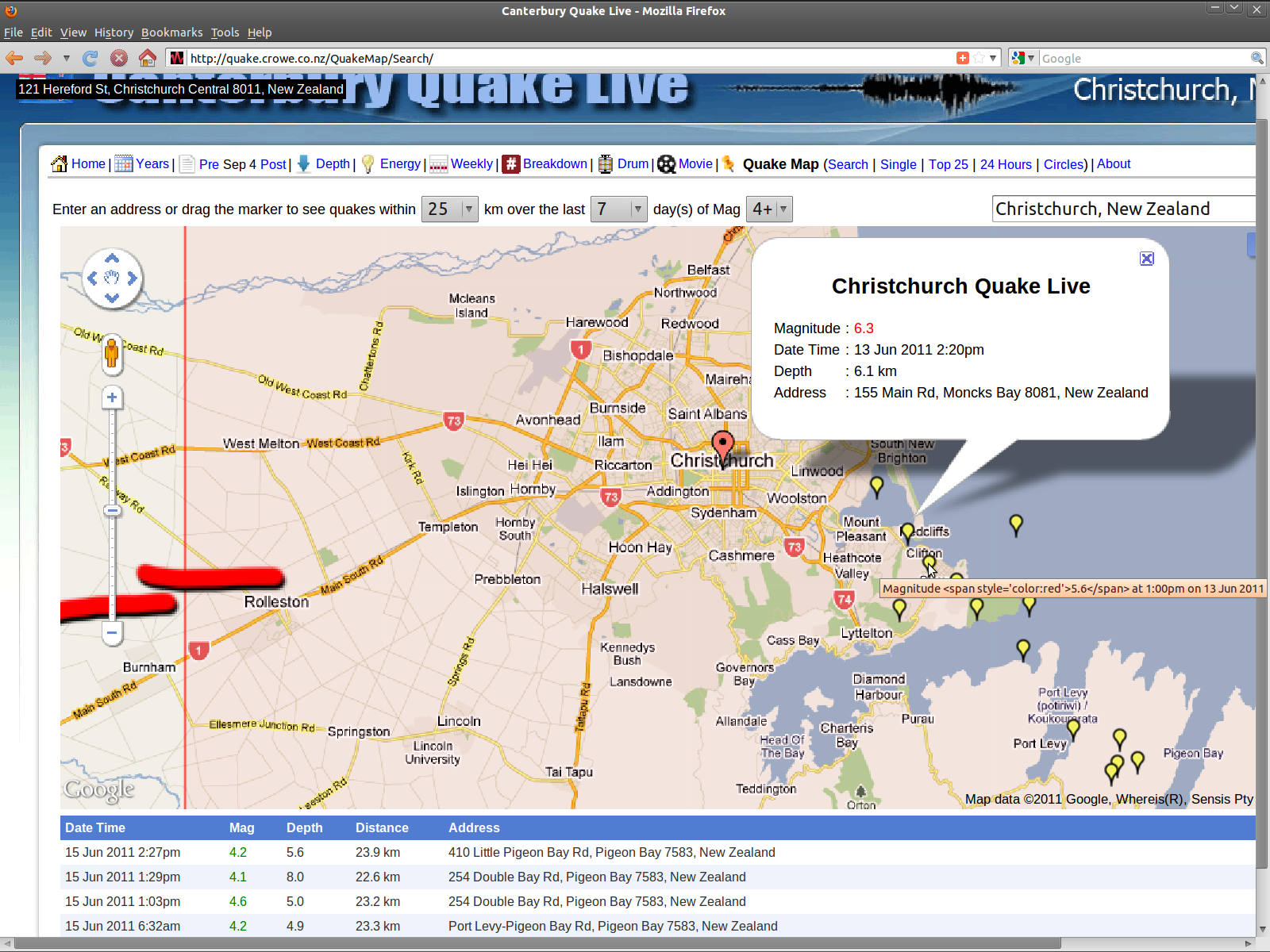Image resolution: width=1270 pixels, height=952 pixels.
Task: Click the Energy light bulb icon
Action: [x=368, y=164]
